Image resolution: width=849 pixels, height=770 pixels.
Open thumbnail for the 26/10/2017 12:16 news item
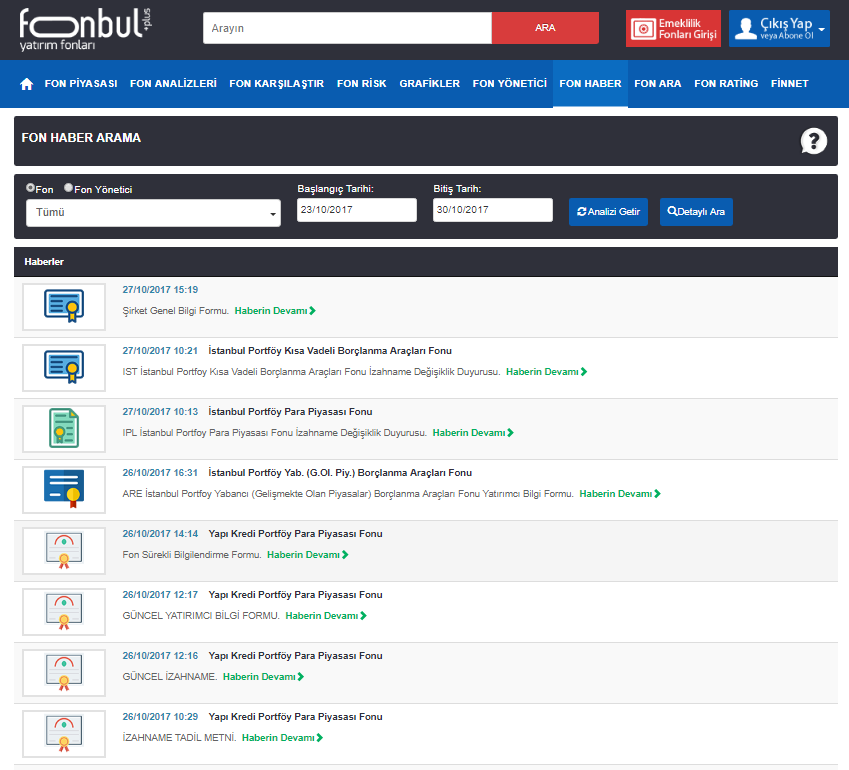(64, 673)
